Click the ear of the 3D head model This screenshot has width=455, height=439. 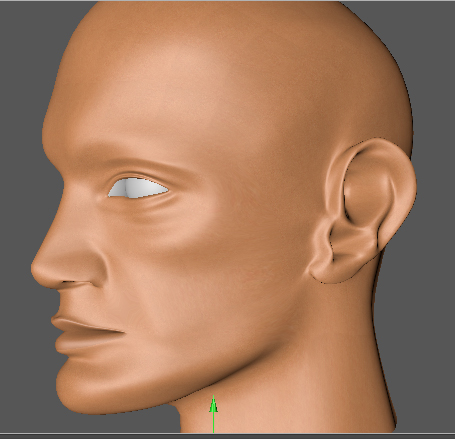(362, 211)
